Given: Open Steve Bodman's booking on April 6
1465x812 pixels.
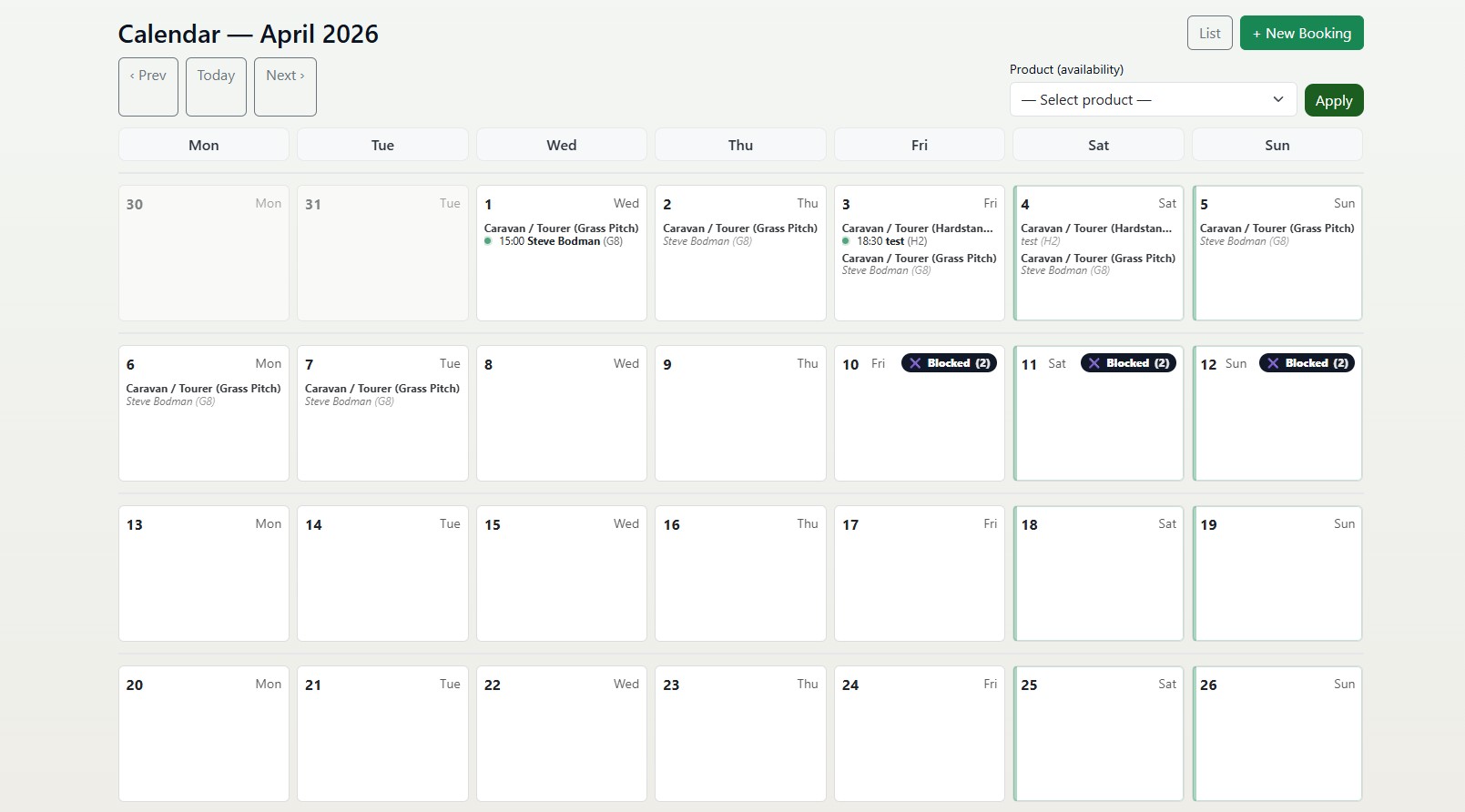Looking at the screenshot, I should click(x=202, y=393).
